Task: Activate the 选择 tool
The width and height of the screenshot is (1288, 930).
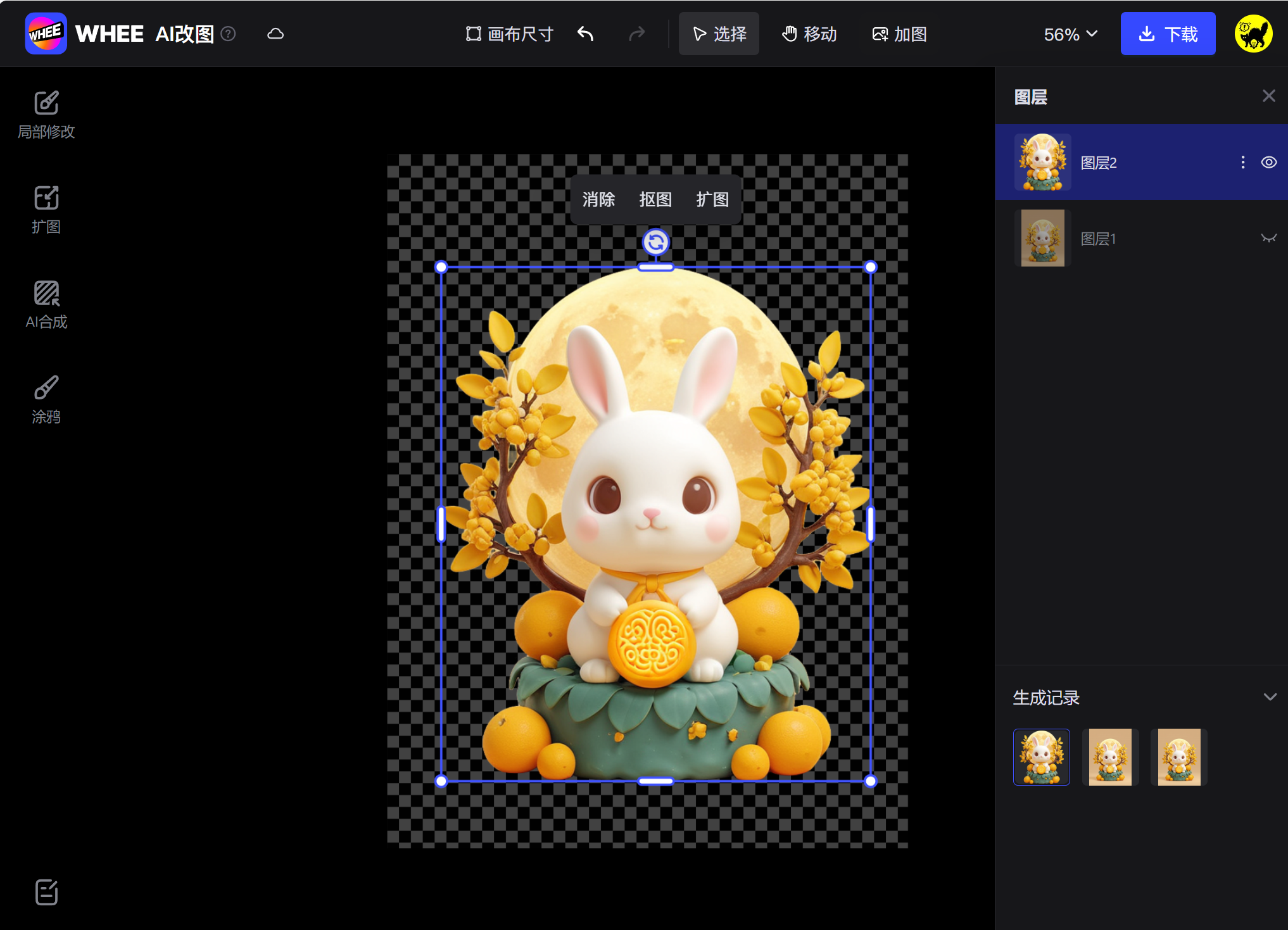Action: (x=719, y=34)
